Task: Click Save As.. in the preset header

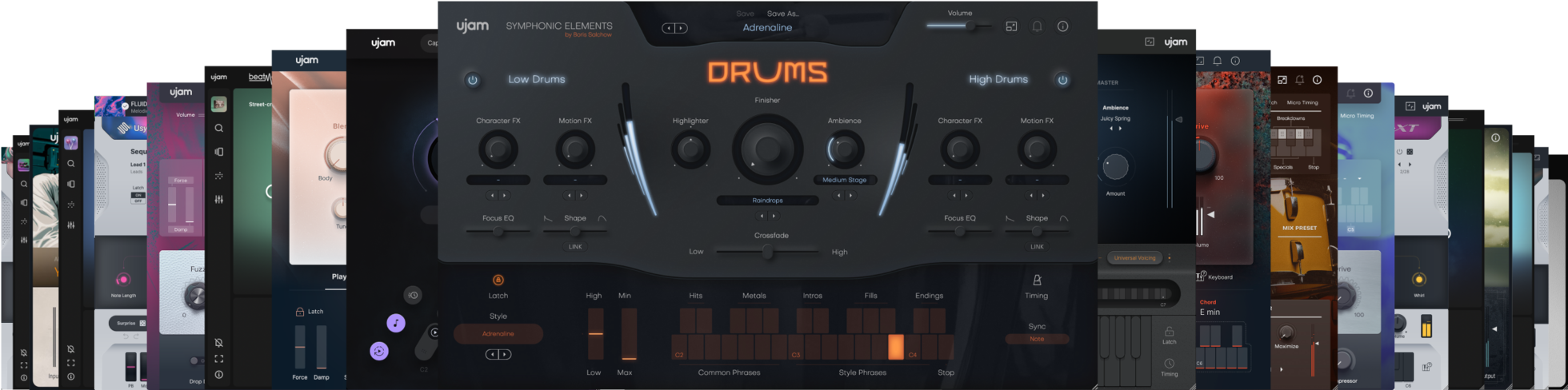Action: pos(782,14)
